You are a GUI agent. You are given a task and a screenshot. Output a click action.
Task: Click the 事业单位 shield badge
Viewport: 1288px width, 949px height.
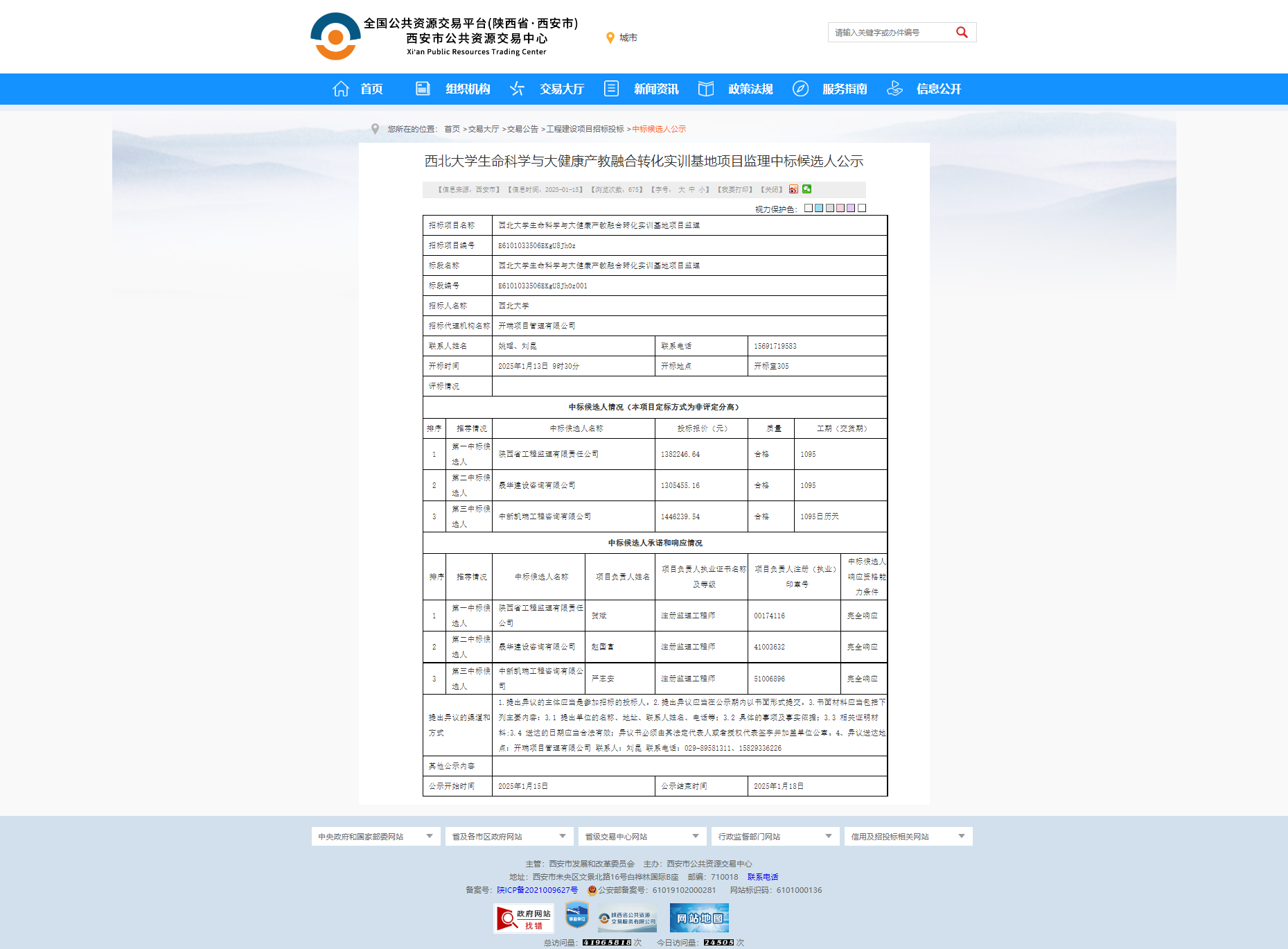(576, 916)
